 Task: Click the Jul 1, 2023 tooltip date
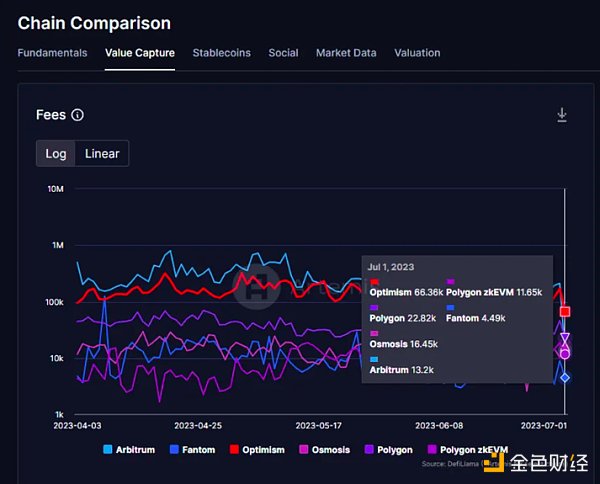point(391,267)
